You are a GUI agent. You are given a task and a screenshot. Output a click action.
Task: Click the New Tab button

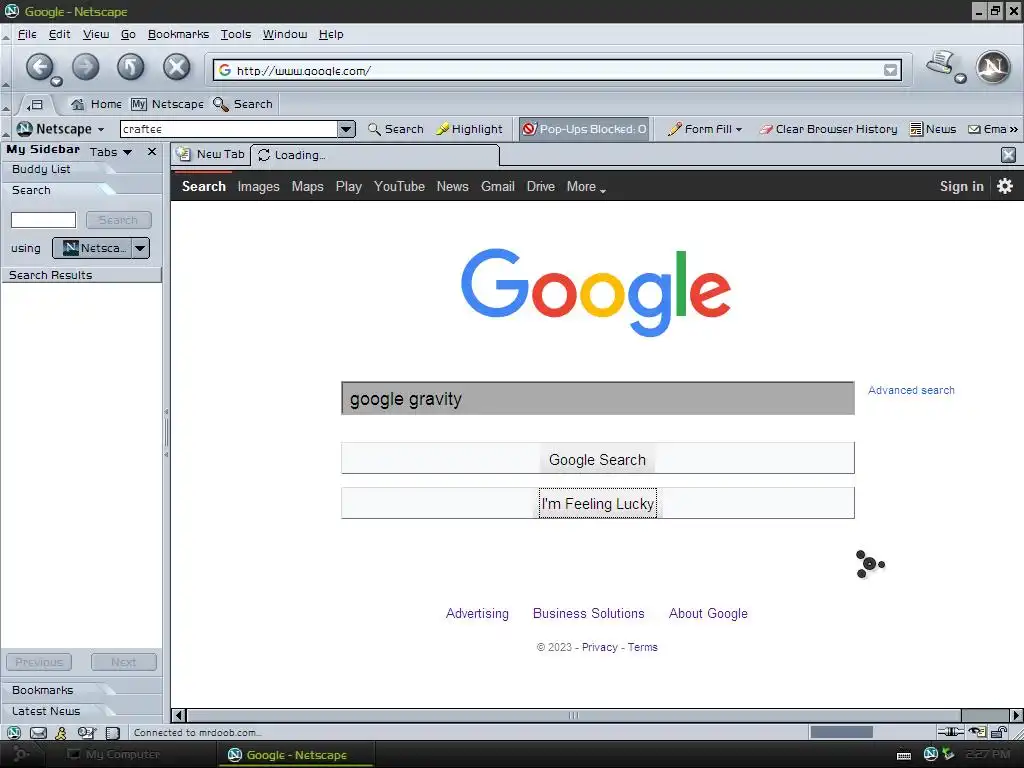point(211,154)
